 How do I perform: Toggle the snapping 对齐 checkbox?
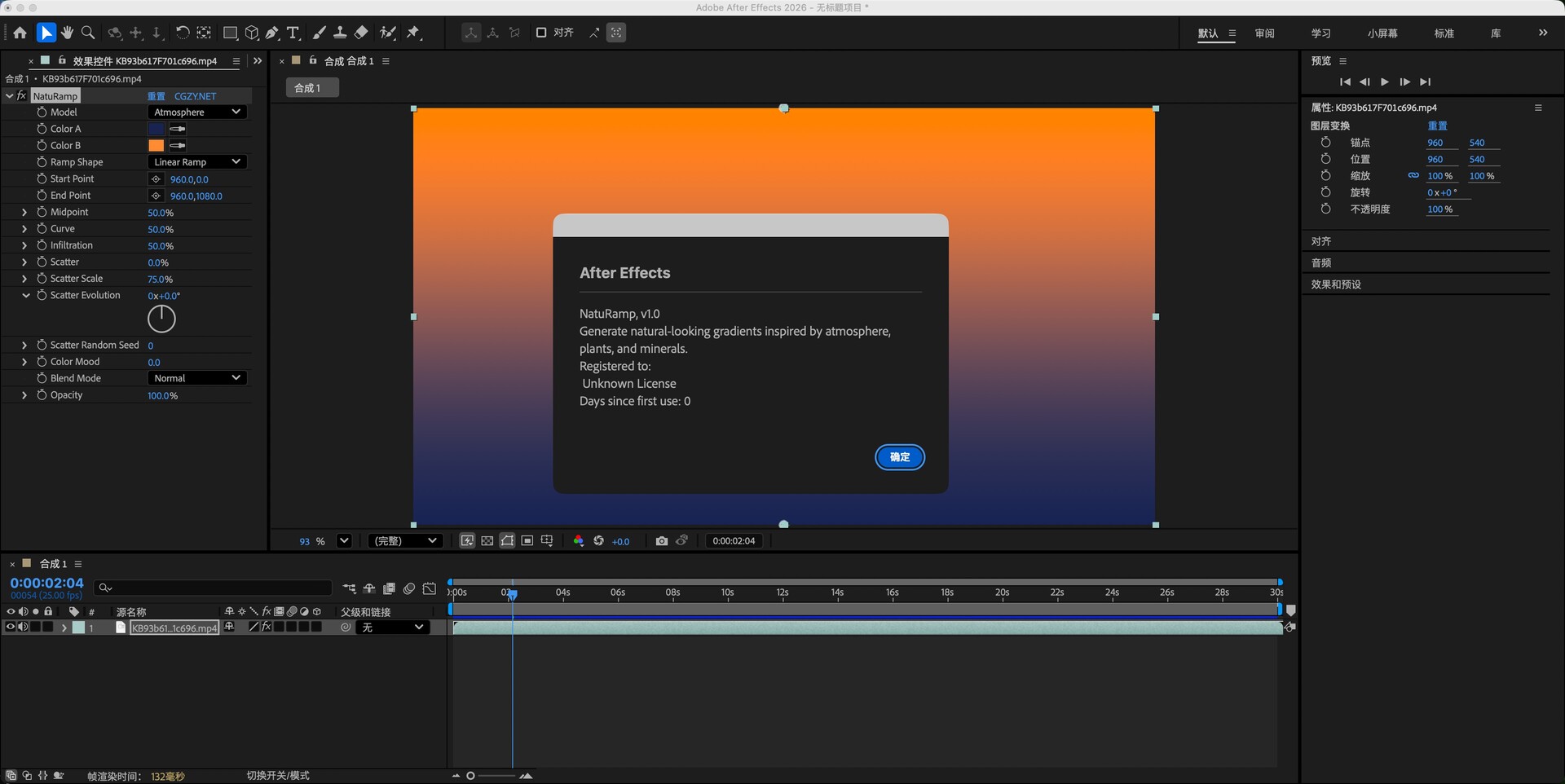(541, 33)
